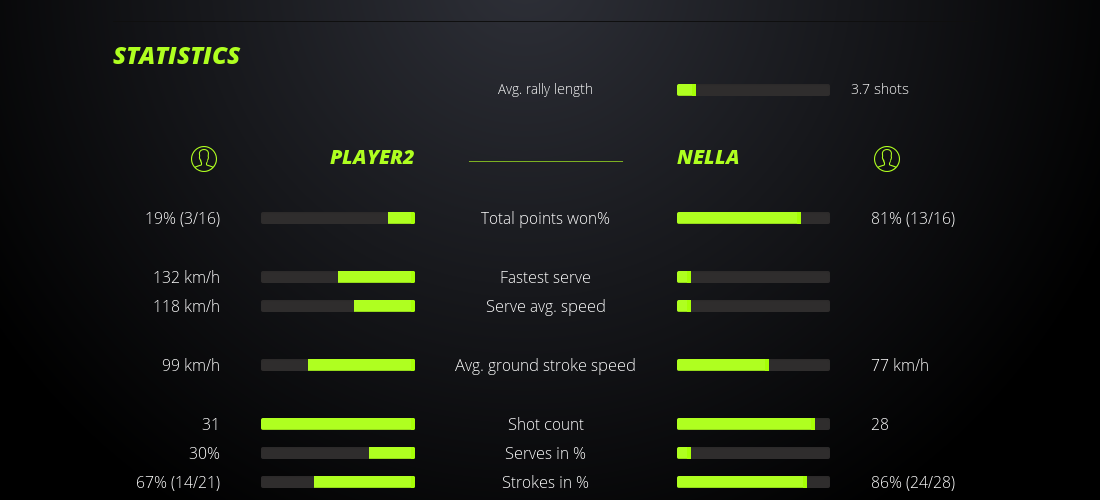1100x500 pixels.
Task: Click NELLA total points won bar
Action: coord(753,218)
